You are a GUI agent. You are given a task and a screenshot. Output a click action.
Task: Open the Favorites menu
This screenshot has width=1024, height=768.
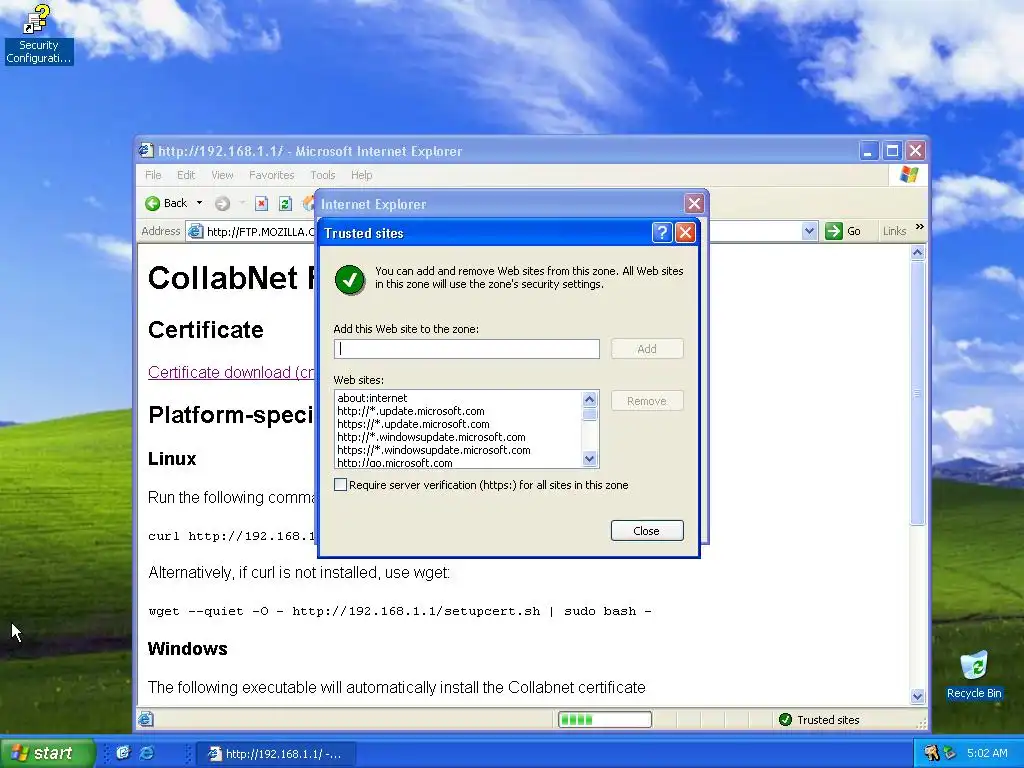pos(271,175)
